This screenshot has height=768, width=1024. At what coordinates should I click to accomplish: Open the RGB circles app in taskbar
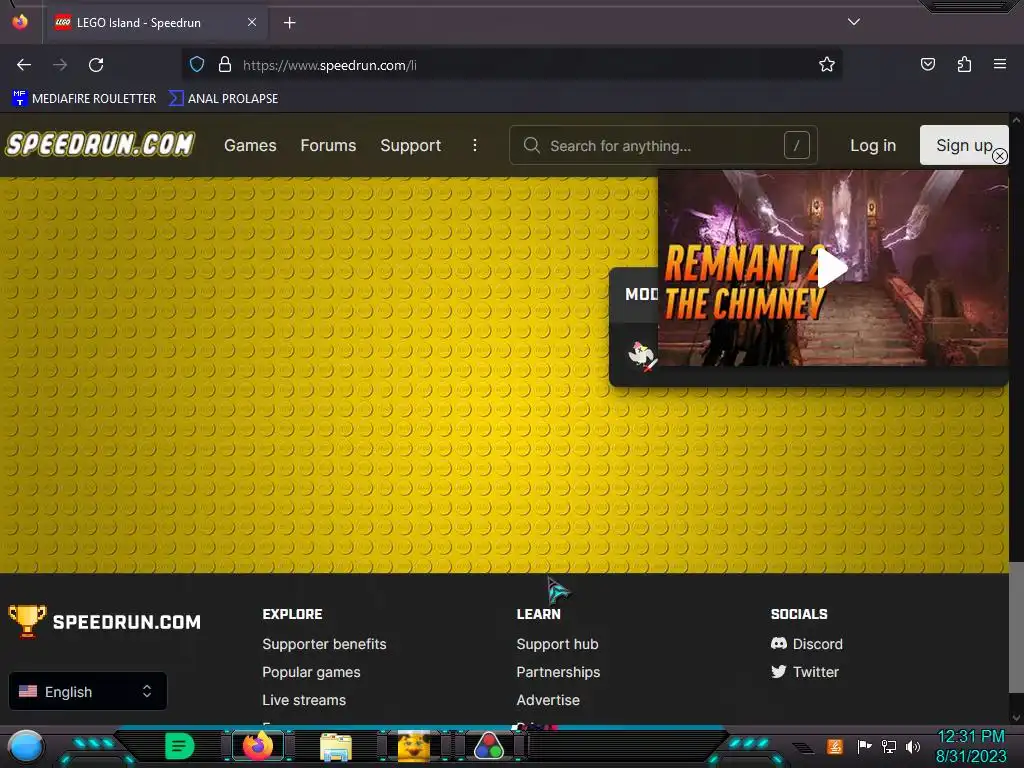pyautogui.click(x=488, y=746)
